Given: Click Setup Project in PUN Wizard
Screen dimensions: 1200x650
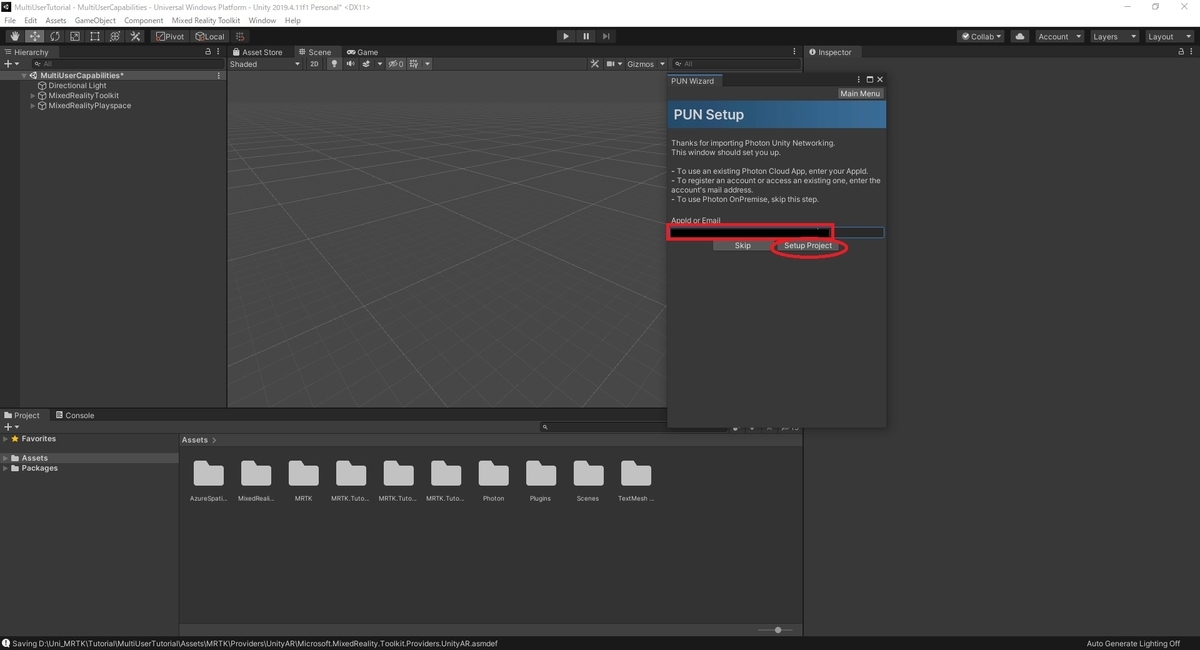Looking at the screenshot, I should (x=808, y=246).
